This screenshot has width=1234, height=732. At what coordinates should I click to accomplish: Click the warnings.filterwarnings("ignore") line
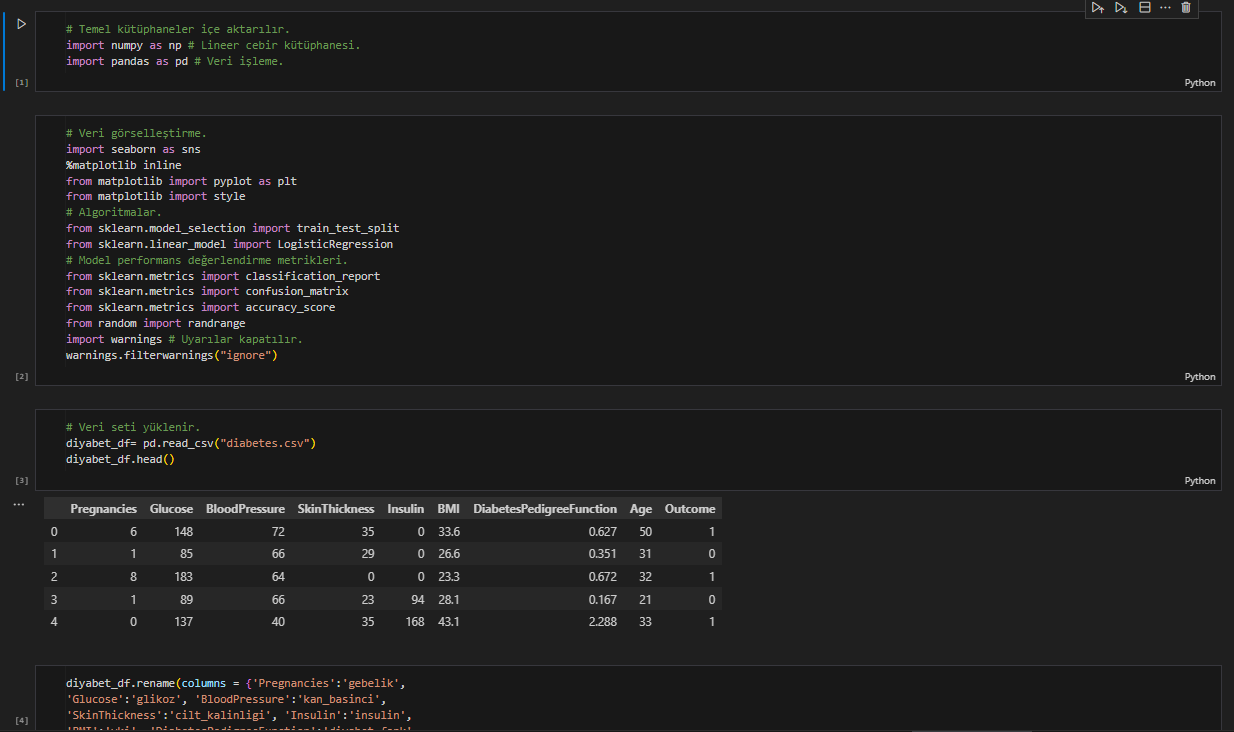pyautogui.click(x=171, y=355)
